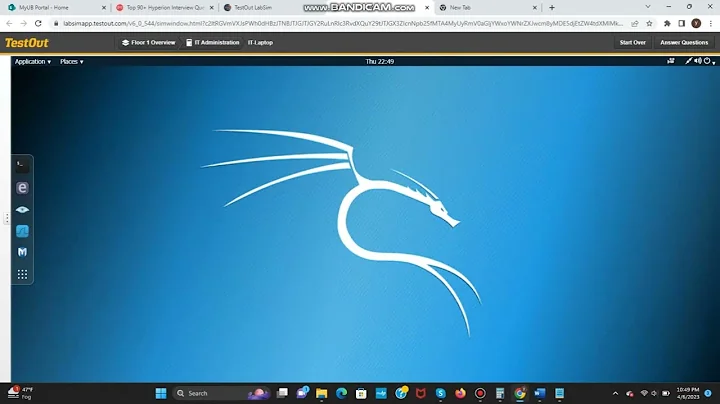Open the Chrome three-dot menu

711,23
